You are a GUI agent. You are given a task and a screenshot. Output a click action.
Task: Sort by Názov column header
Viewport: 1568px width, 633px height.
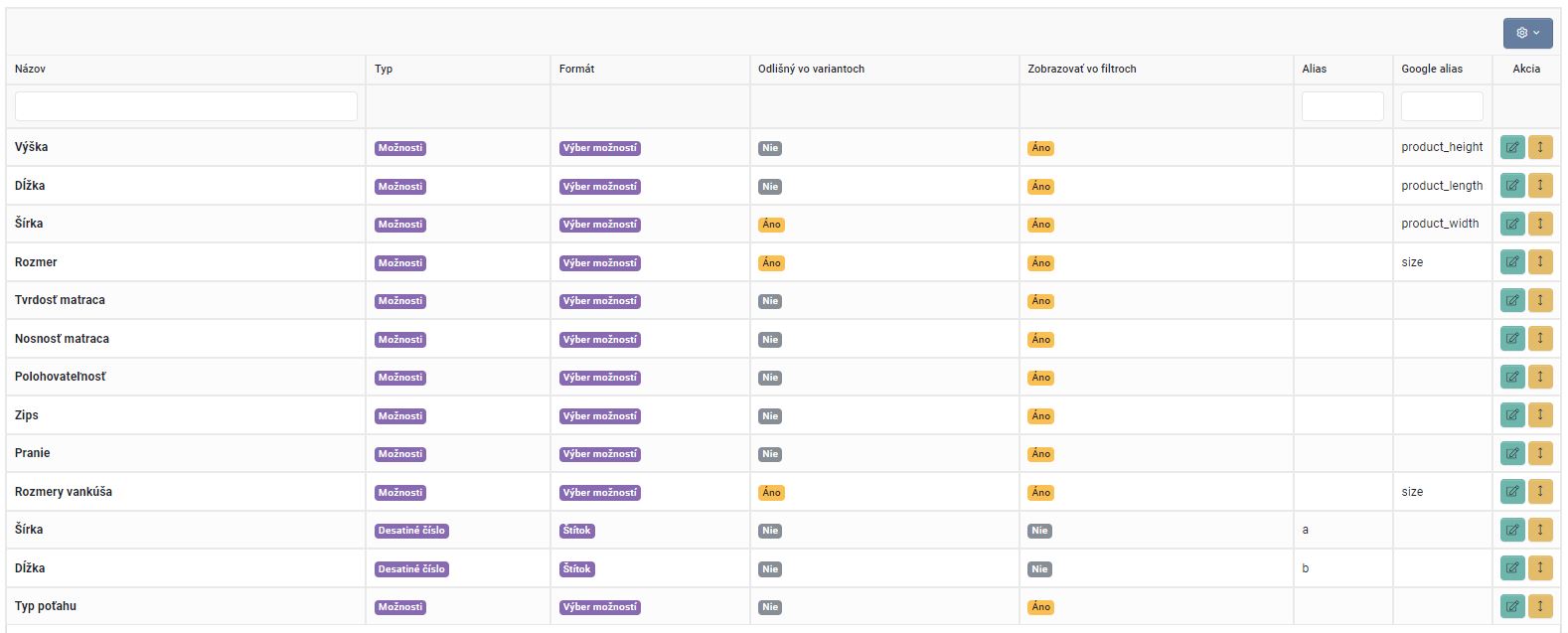tap(31, 69)
